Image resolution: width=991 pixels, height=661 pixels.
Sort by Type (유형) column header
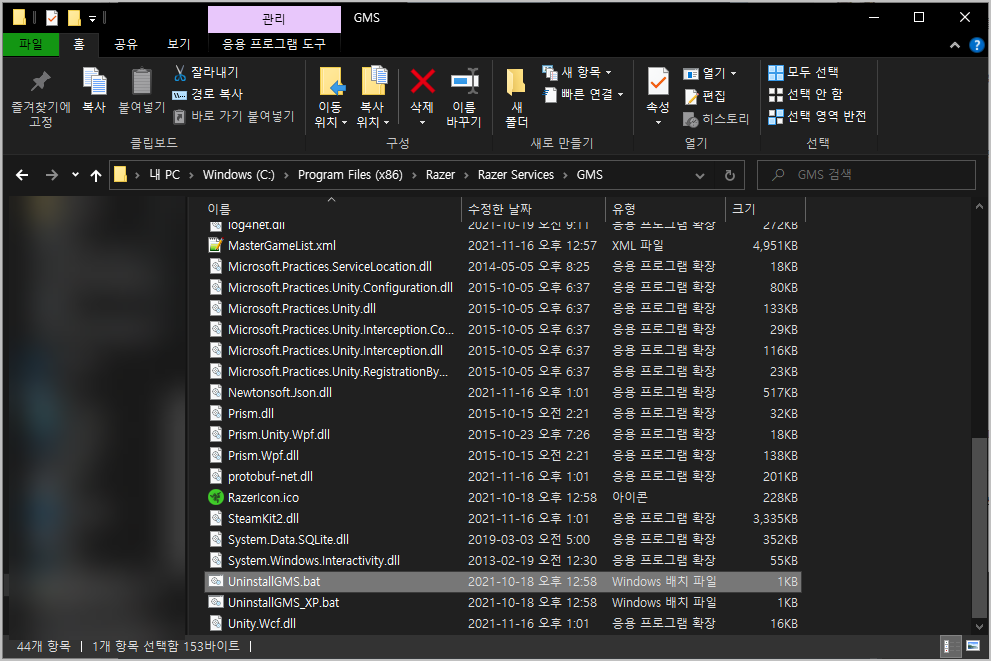tap(666, 209)
